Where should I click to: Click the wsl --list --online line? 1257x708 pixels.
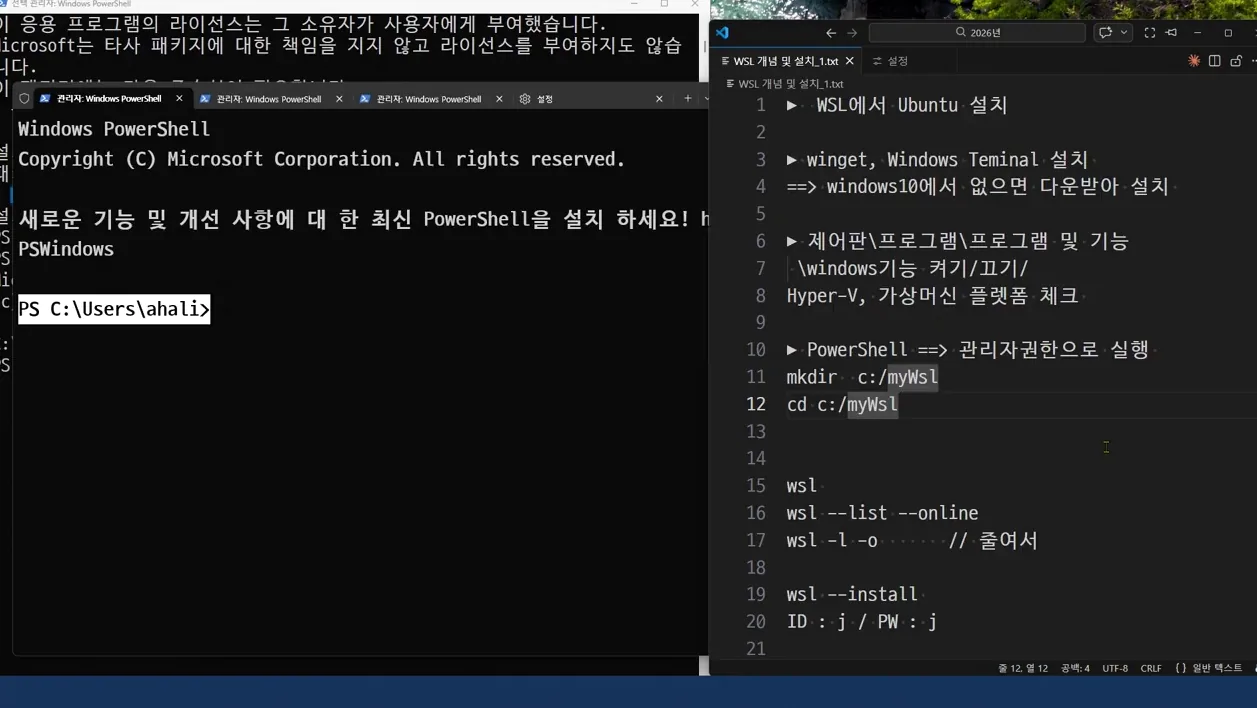882,513
